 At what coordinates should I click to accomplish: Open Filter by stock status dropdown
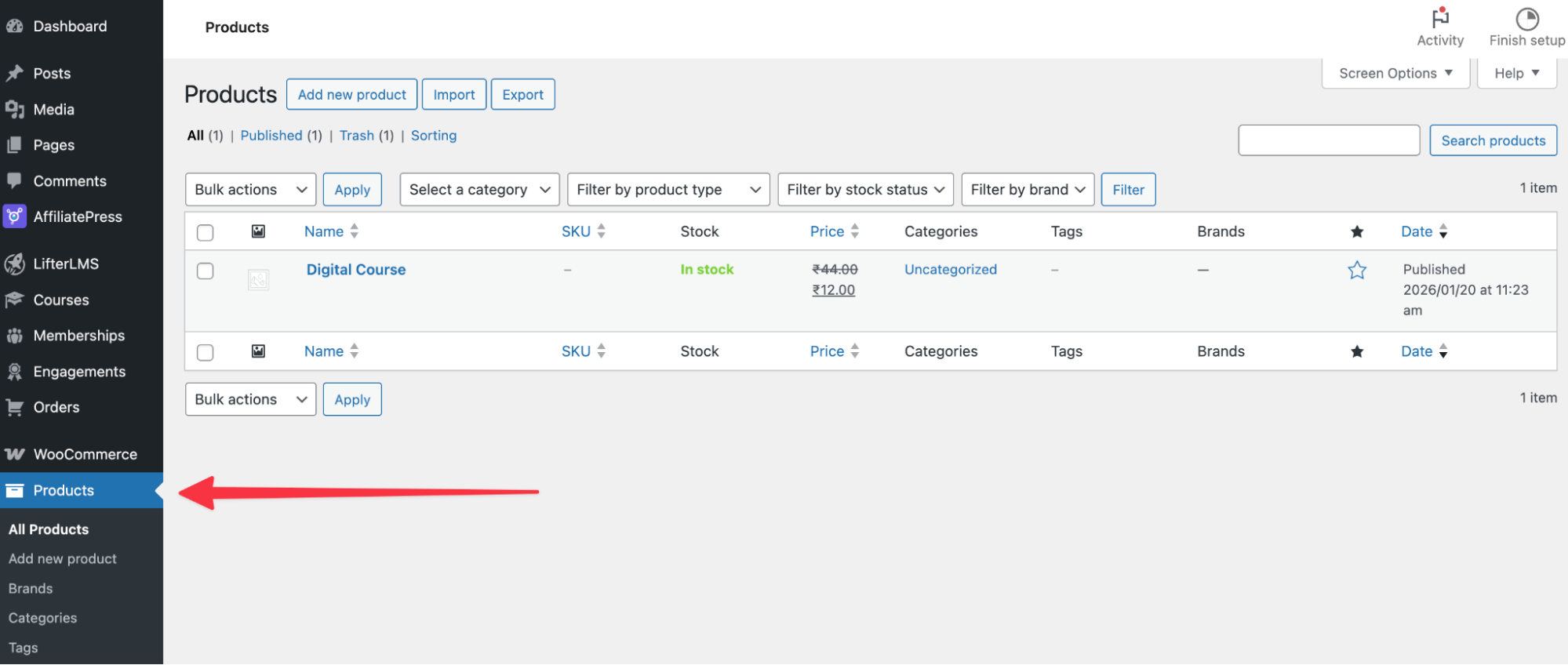[x=865, y=190]
